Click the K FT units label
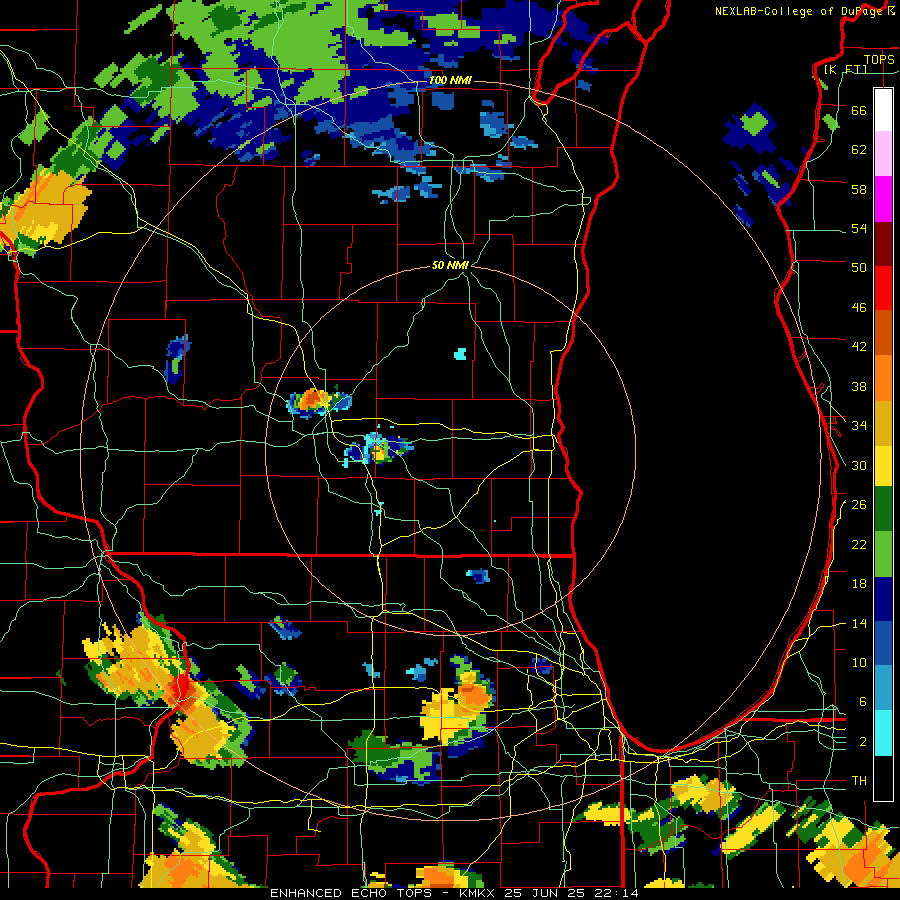The width and height of the screenshot is (900, 900). [845, 69]
